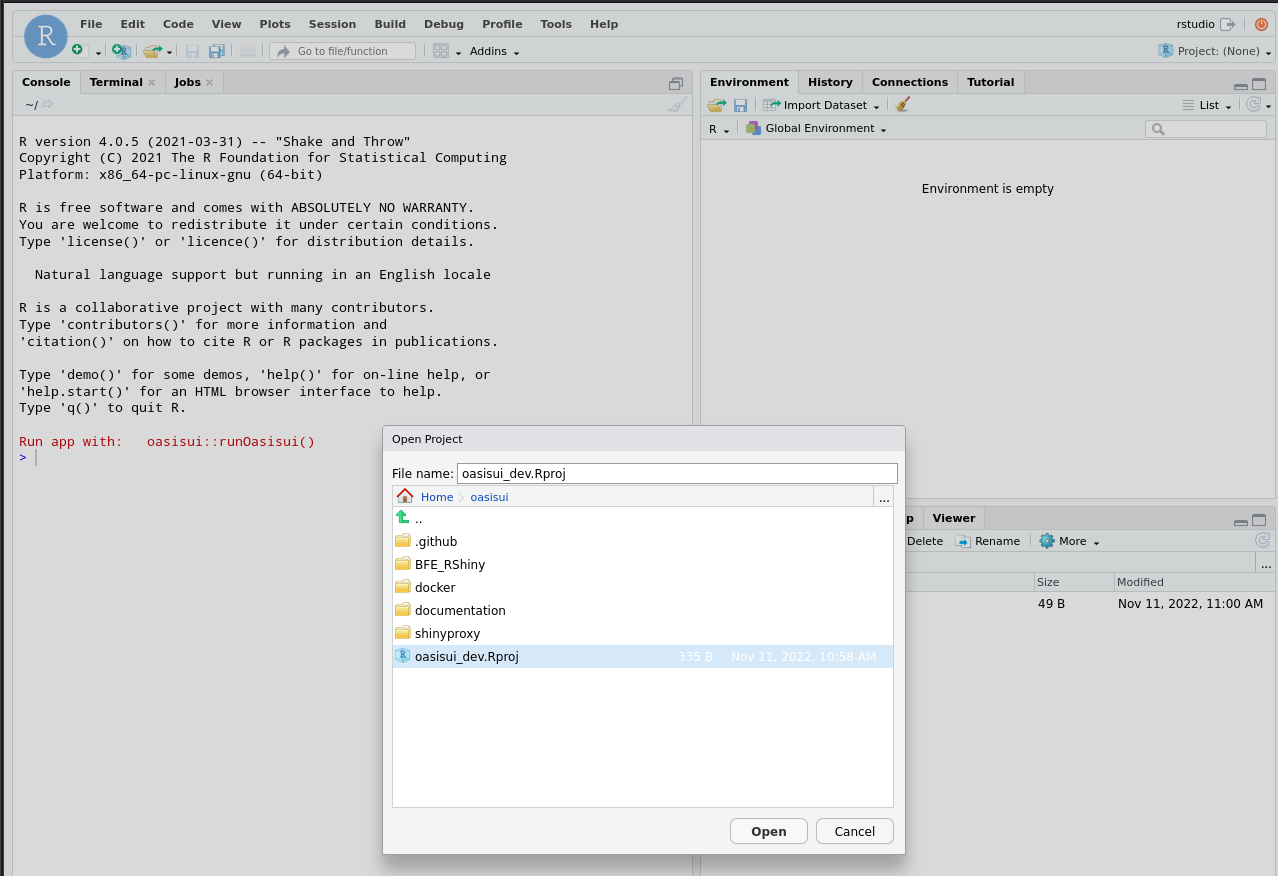Open the recent files dropdown arrow
Viewport: 1278px width, 876px height.
pos(169,52)
